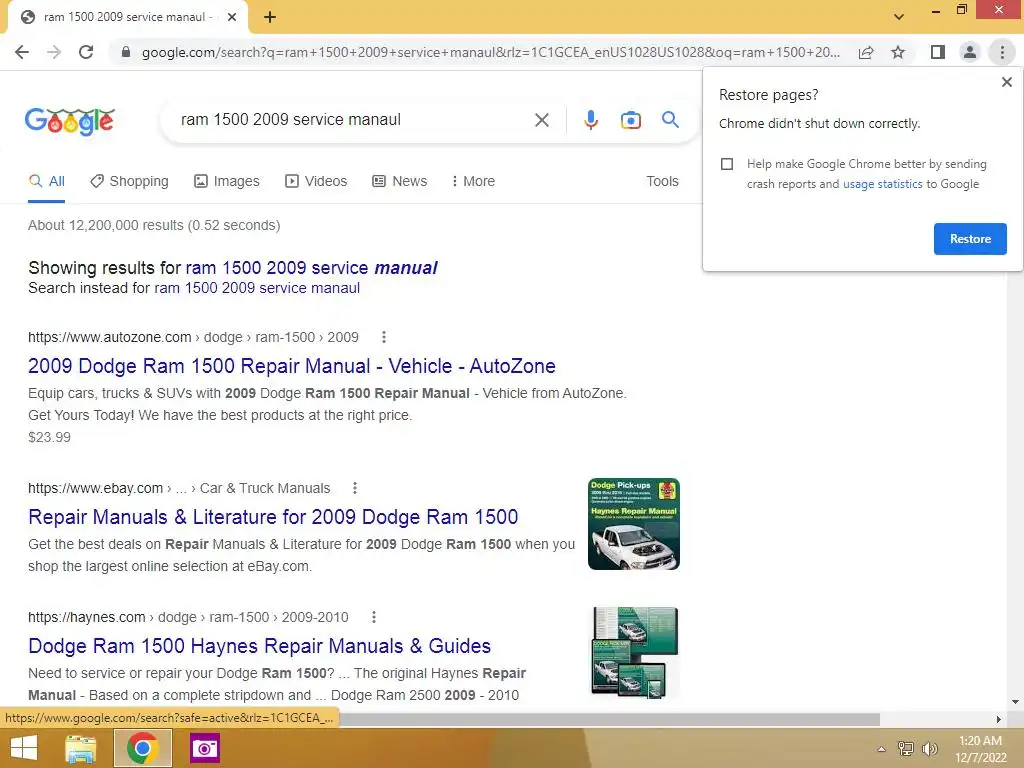Open a new tab with the plus button

click(270, 17)
